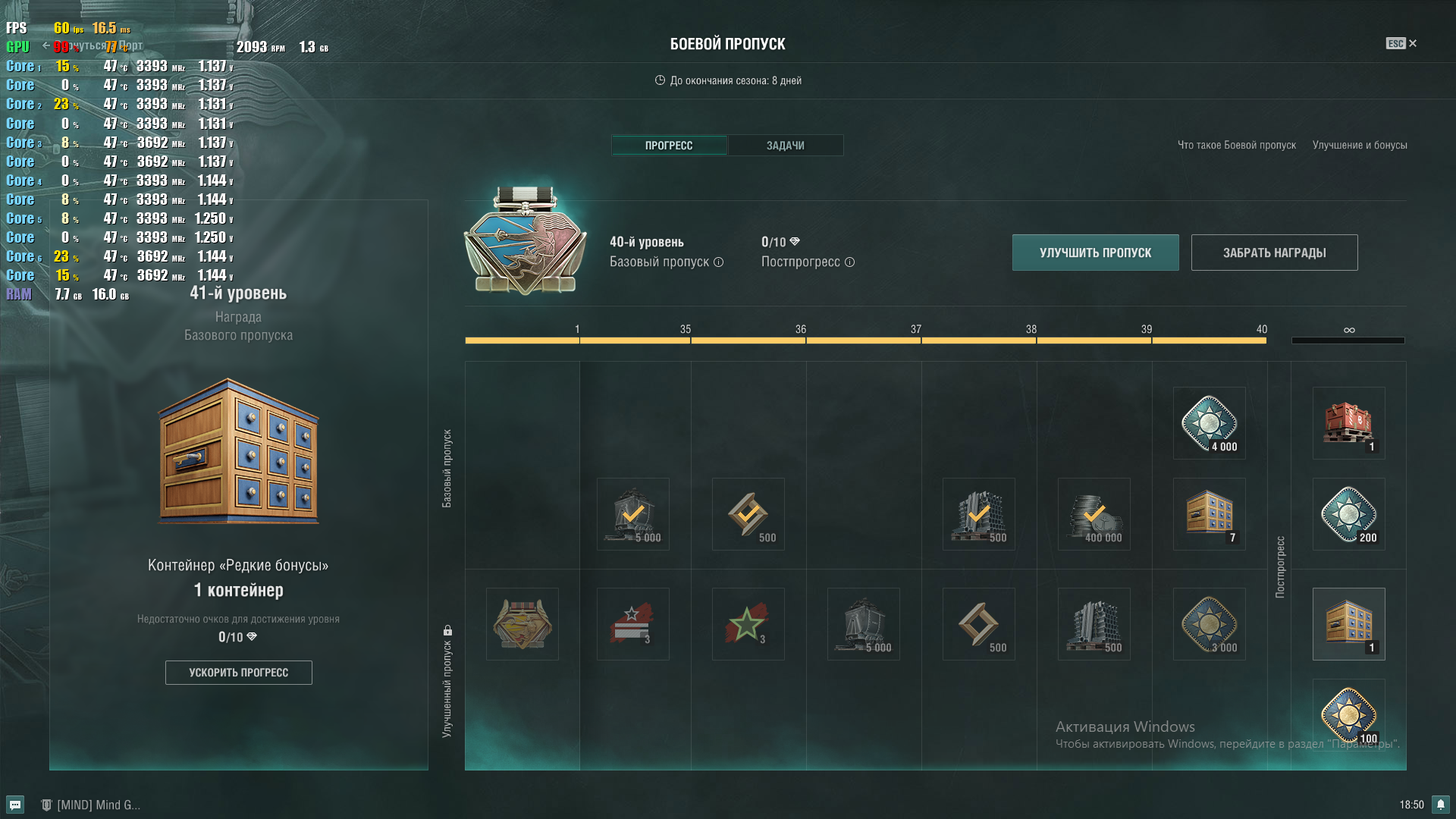The height and width of the screenshot is (819, 1456).
Task: Click info icon next to Постпрогресс
Action: tap(850, 262)
